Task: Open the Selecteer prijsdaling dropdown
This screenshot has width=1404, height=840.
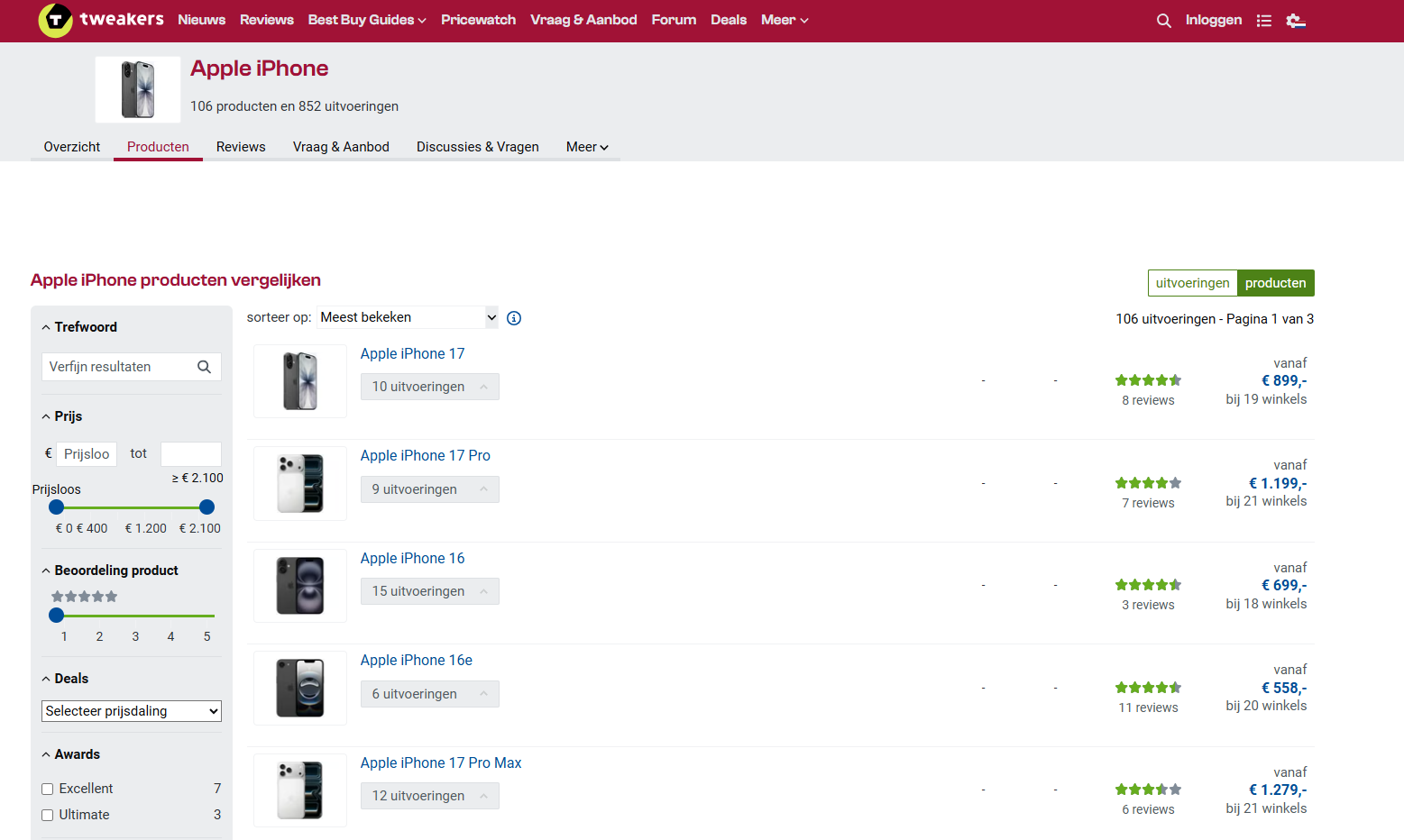Action: point(132,711)
